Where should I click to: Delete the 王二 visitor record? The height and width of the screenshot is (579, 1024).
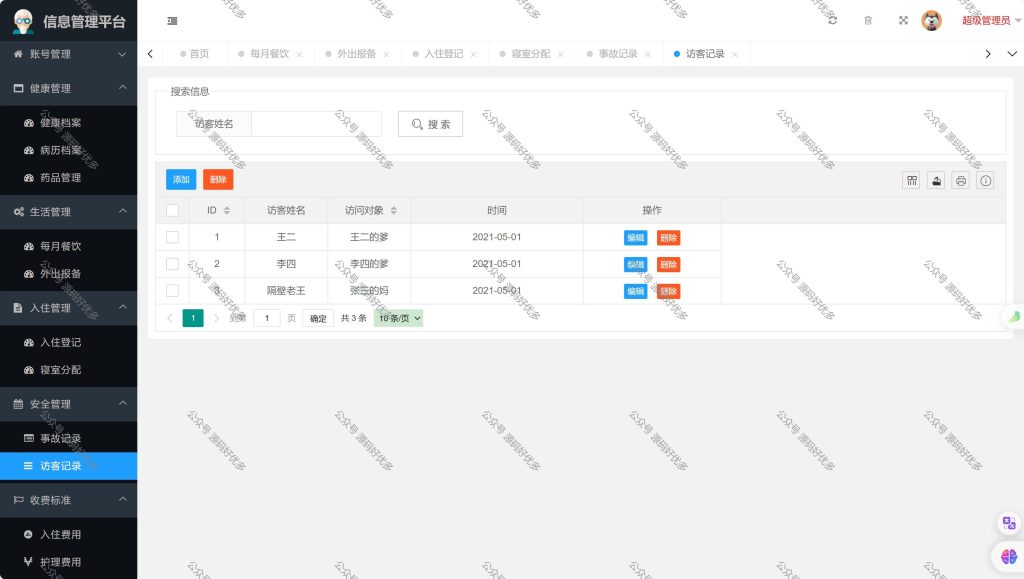(668, 238)
